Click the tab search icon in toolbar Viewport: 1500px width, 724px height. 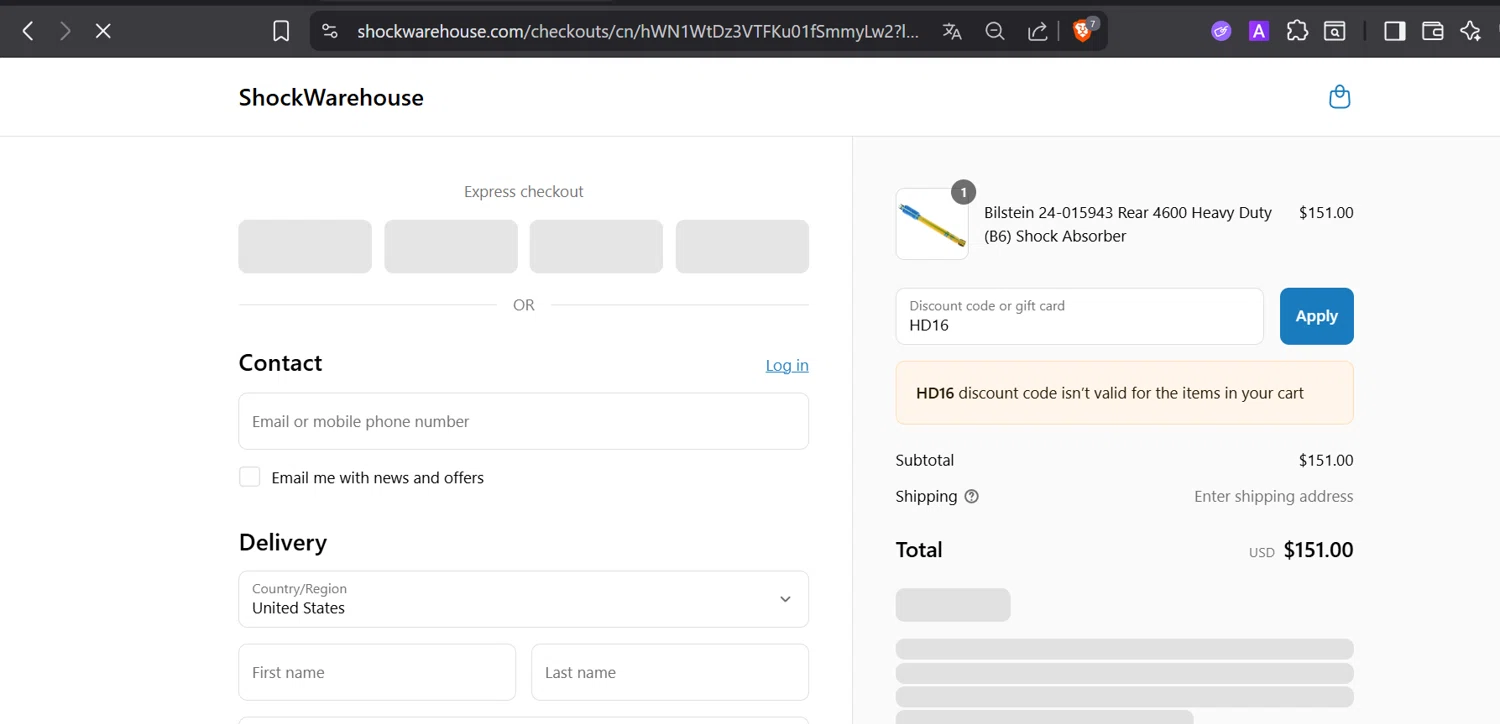pyautogui.click(x=1335, y=31)
